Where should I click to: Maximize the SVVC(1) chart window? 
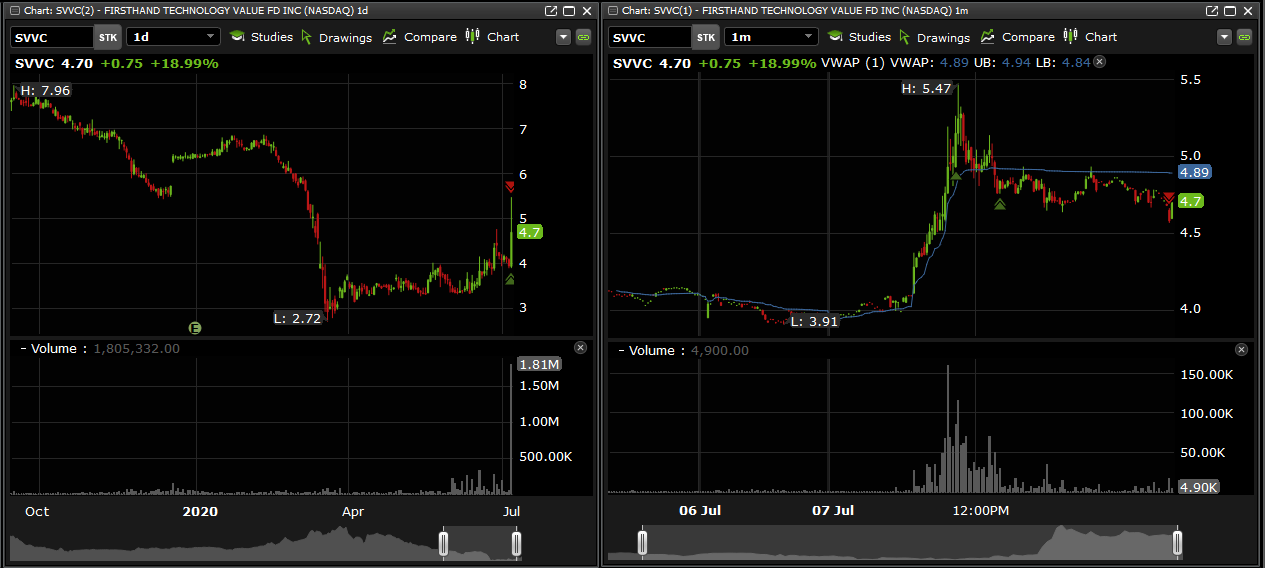[1231, 10]
